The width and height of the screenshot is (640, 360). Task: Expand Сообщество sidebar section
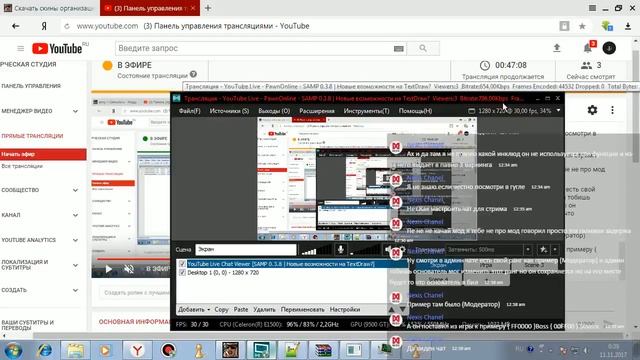coord(76,190)
